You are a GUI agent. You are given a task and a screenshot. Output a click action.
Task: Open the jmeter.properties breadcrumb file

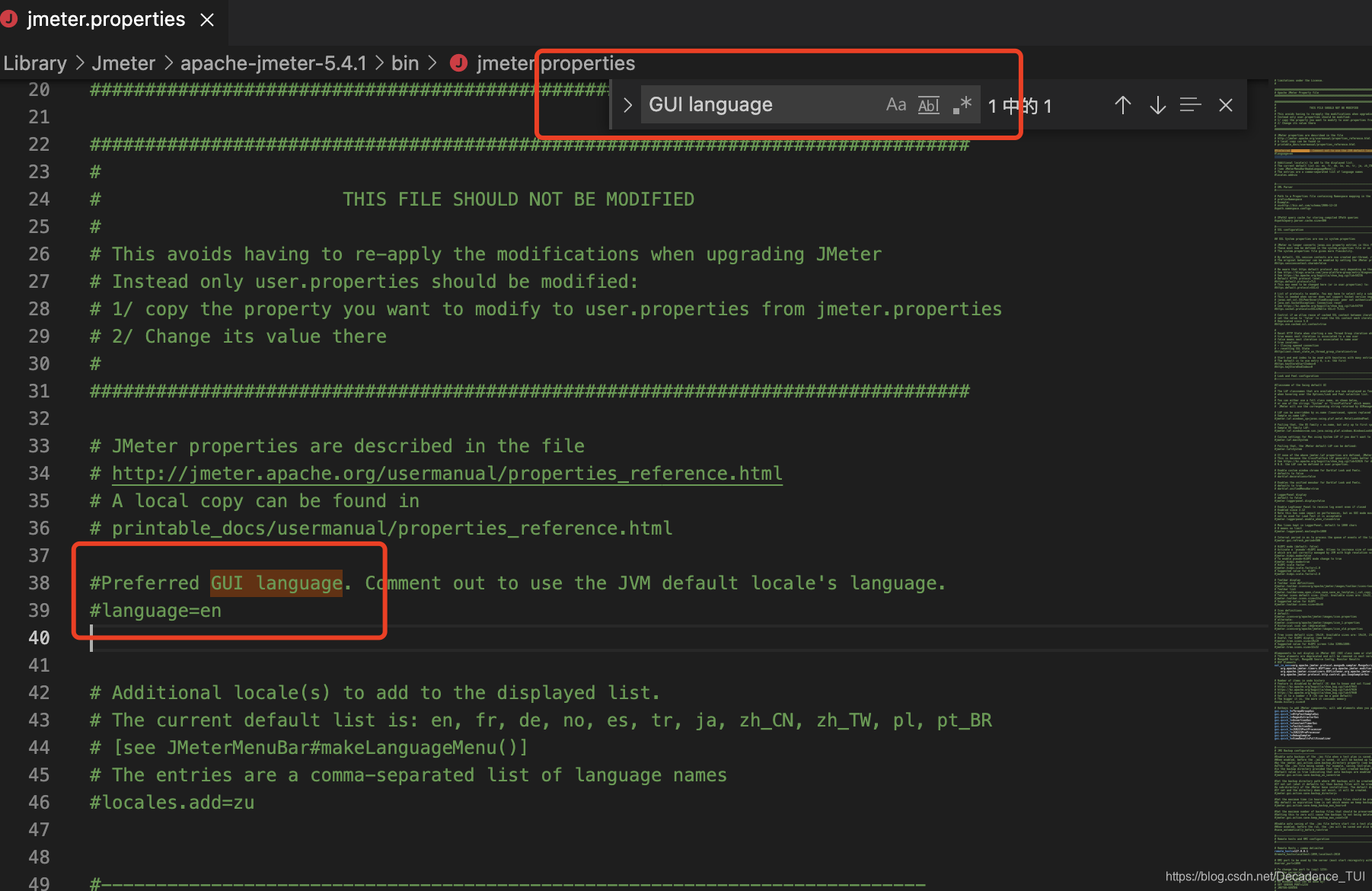[x=556, y=63]
